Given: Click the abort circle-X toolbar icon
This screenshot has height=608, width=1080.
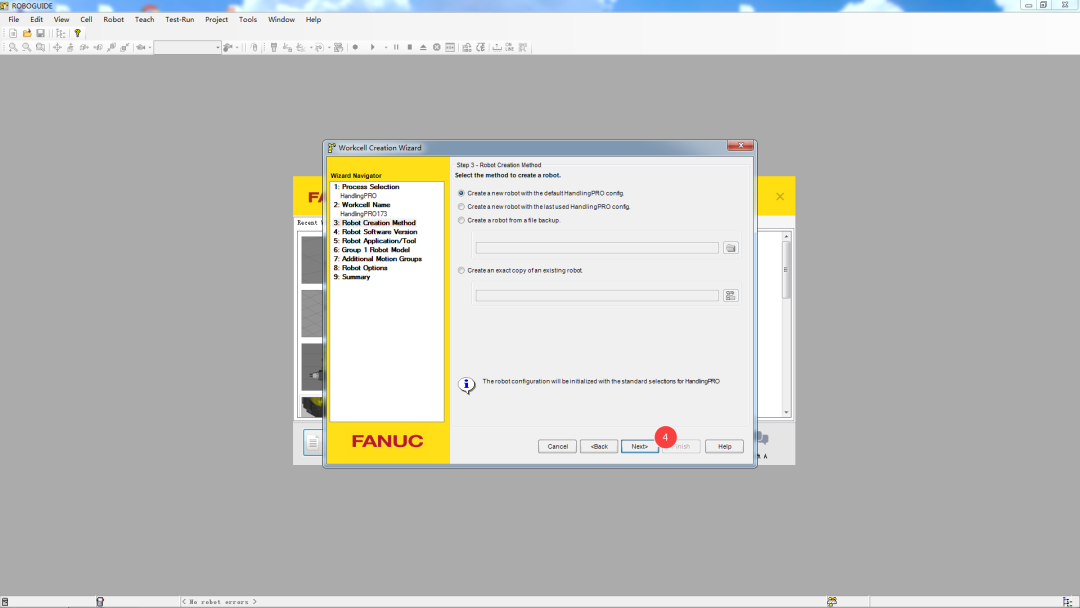Looking at the screenshot, I should pos(437,48).
